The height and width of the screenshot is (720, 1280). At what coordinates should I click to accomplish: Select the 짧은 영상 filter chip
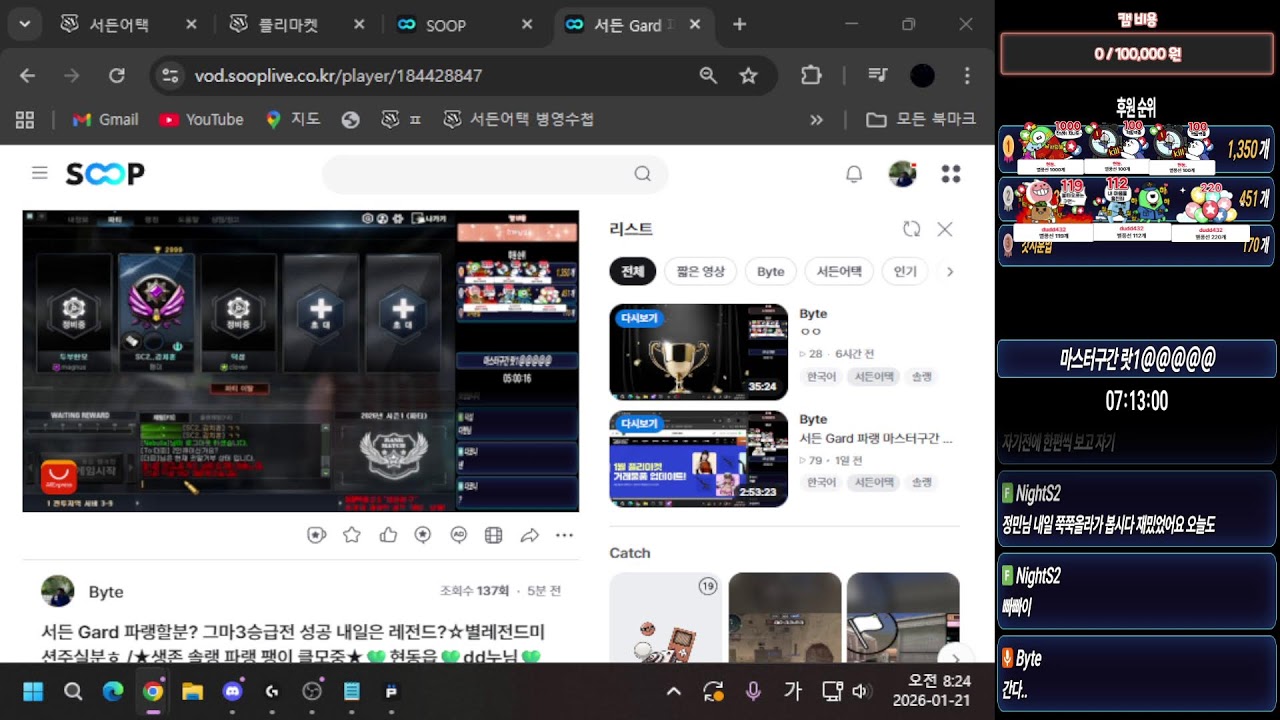700,271
